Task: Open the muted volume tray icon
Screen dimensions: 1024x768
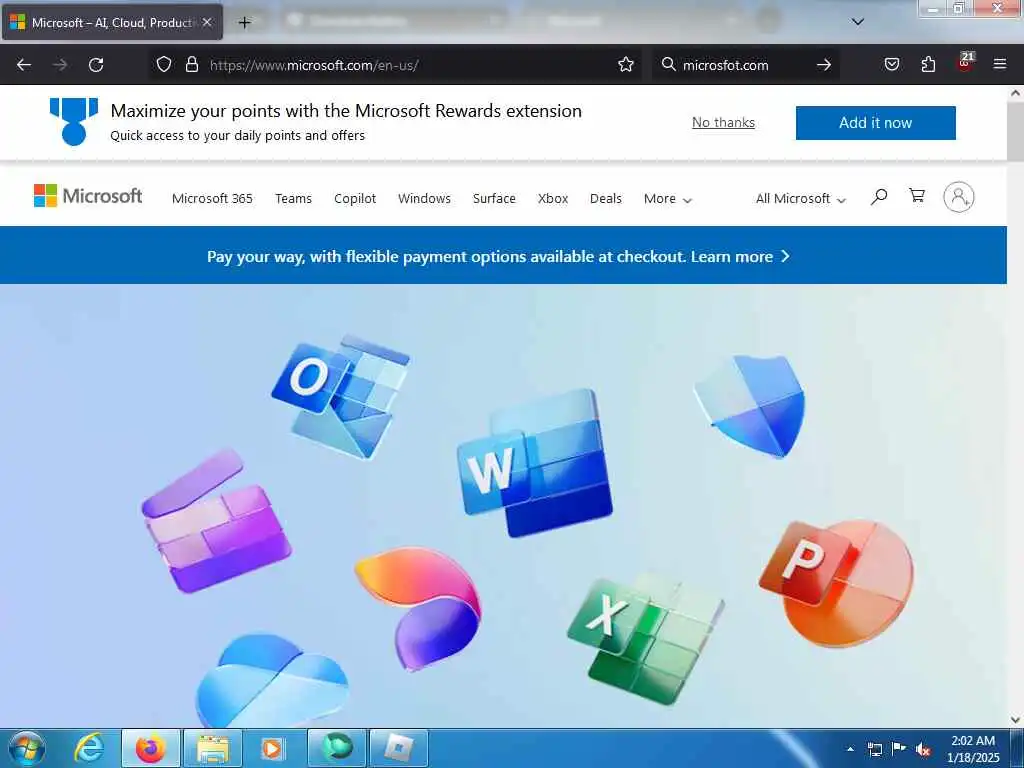Action: [923, 749]
